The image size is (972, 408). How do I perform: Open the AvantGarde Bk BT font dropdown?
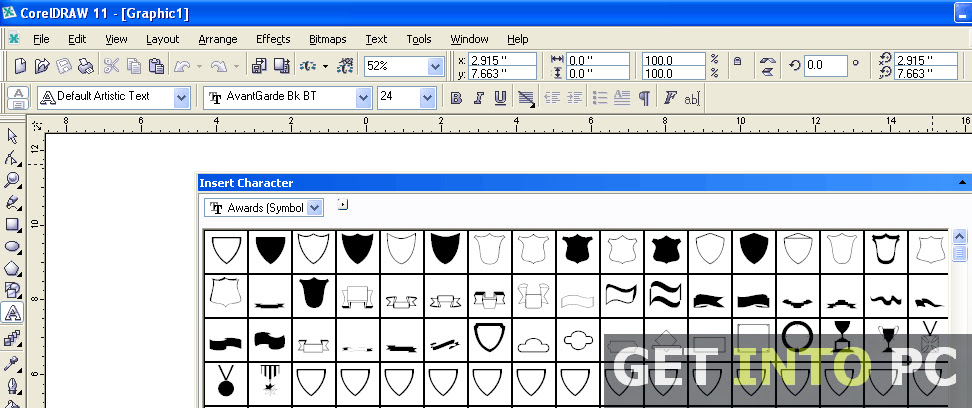point(363,97)
